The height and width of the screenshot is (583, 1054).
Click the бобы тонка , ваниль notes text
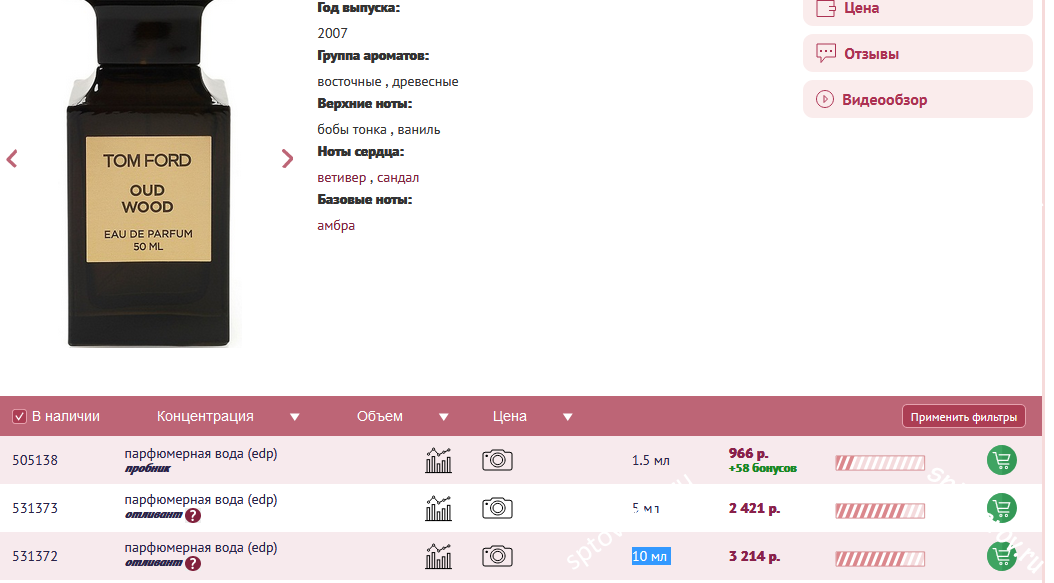(x=378, y=129)
